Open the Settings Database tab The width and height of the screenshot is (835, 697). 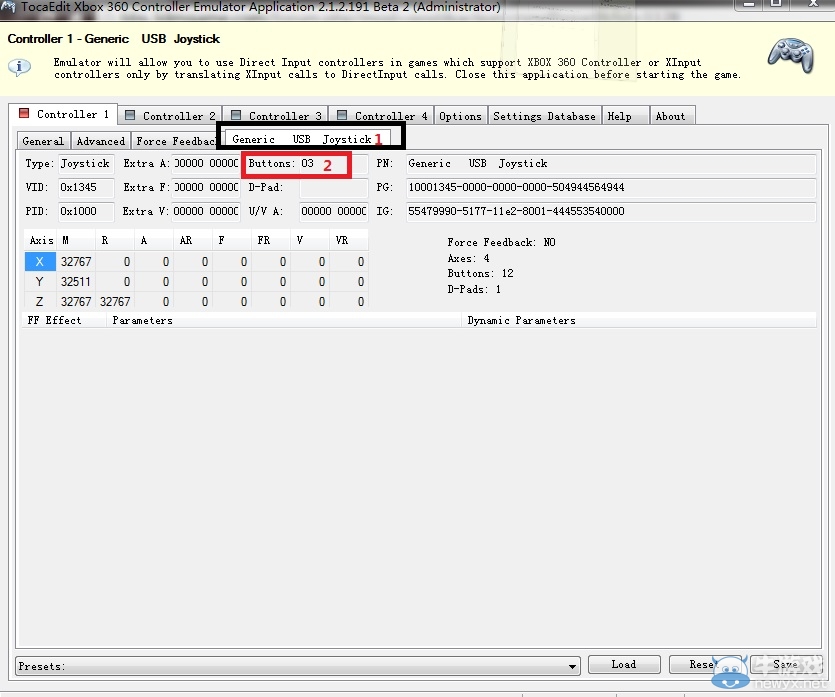(544, 116)
